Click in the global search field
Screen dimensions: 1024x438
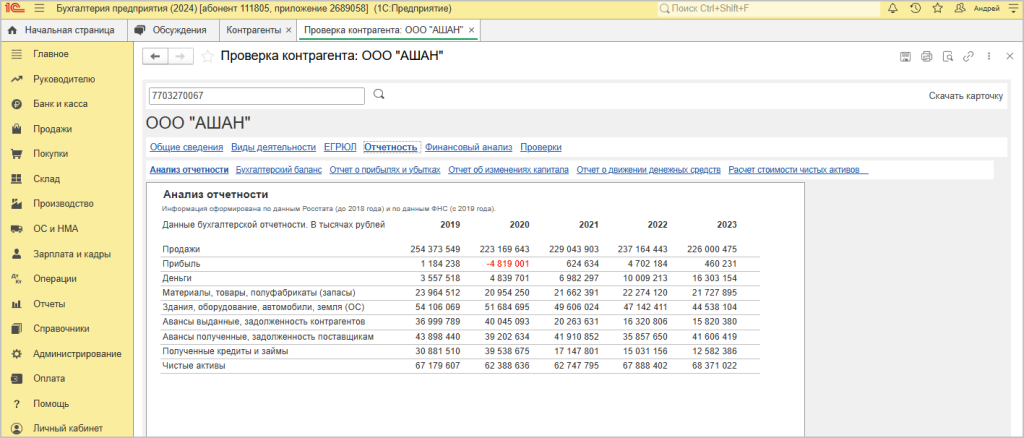767,8
